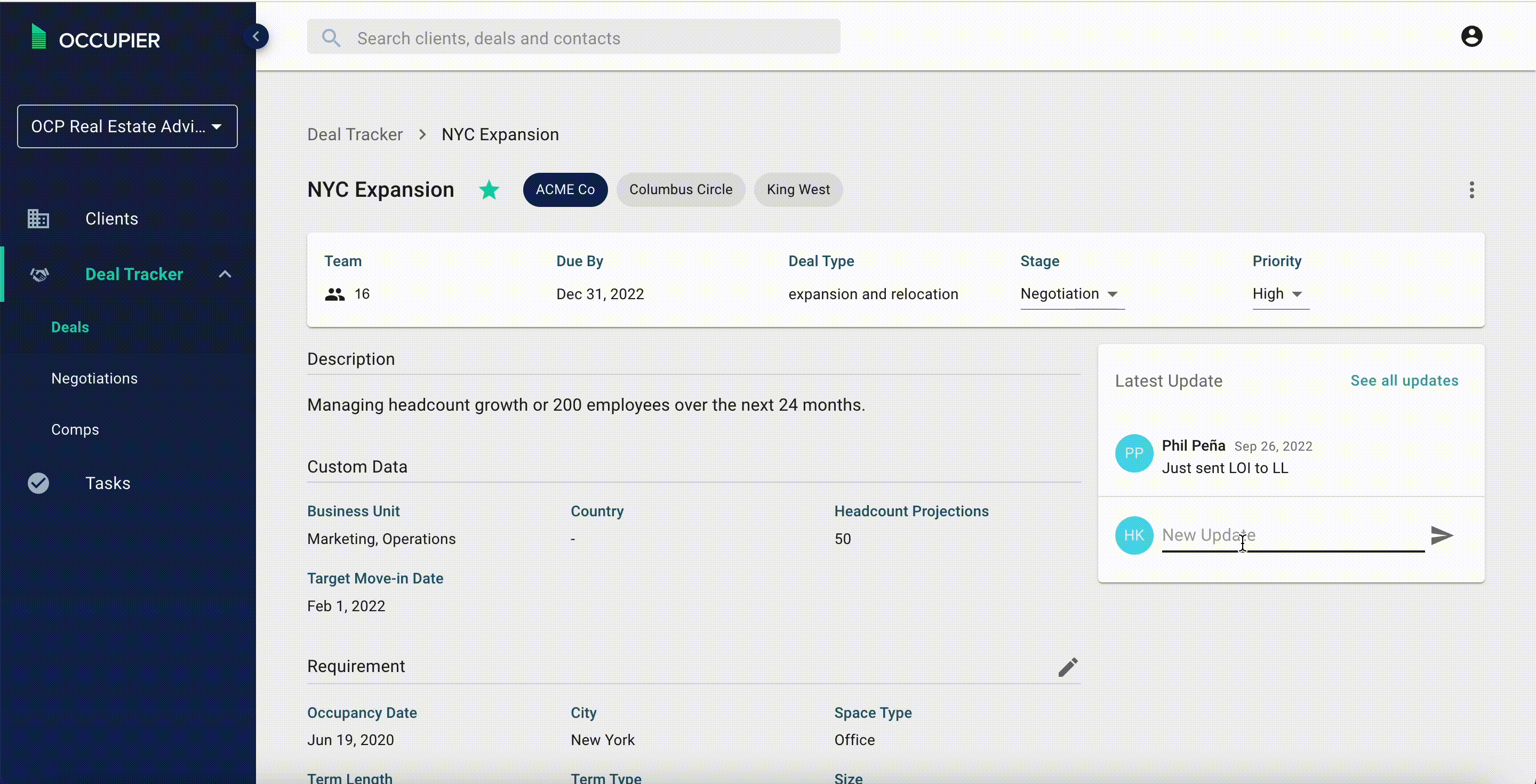Click See all updates link
The width and height of the screenshot is (1536, 784).
pos(1404,380)
